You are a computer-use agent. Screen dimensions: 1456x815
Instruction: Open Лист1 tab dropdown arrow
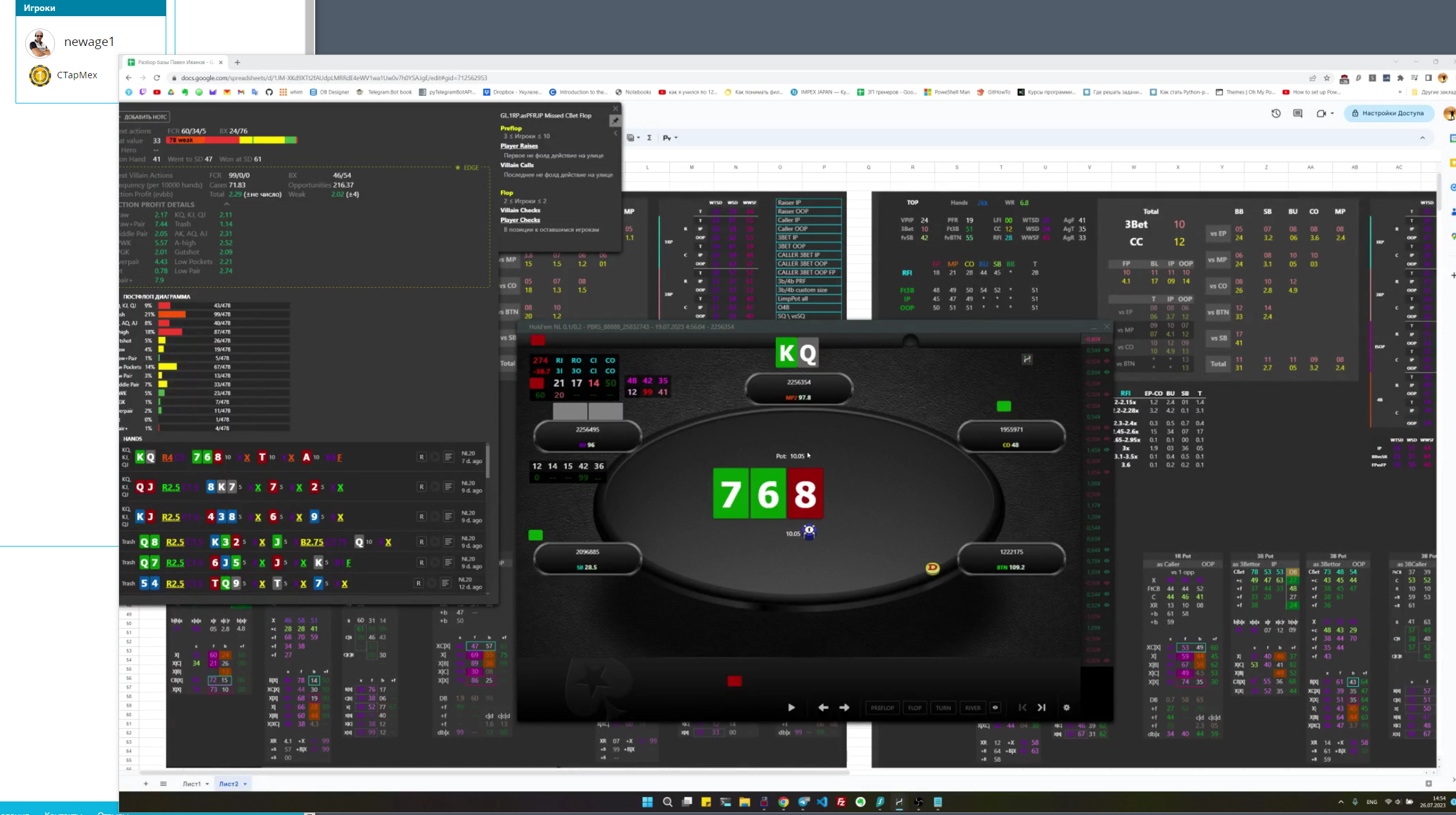207,784
